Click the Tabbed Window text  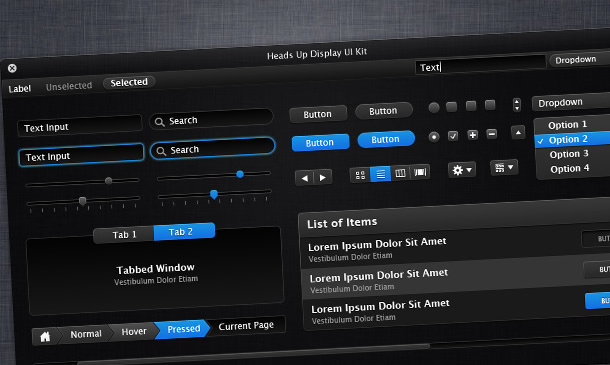tap(155, 269)
